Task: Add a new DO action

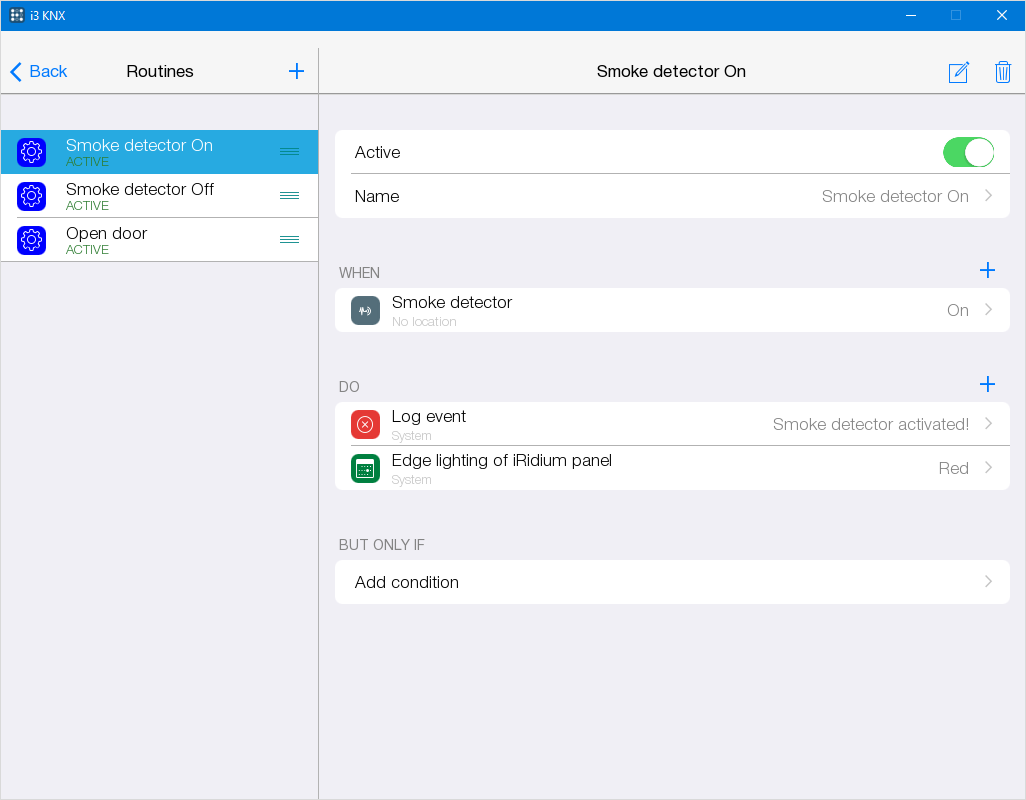Action: pos(987,384)
